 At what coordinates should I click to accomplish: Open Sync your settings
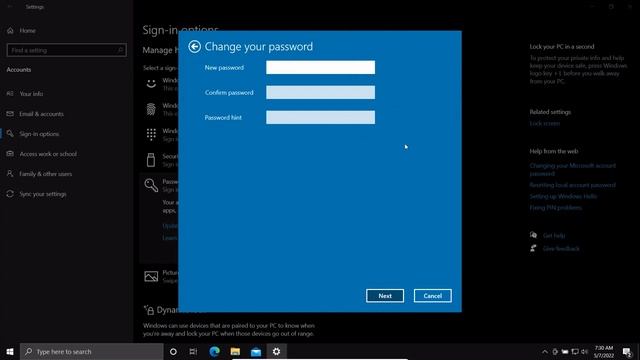click(x=43, y=194)
